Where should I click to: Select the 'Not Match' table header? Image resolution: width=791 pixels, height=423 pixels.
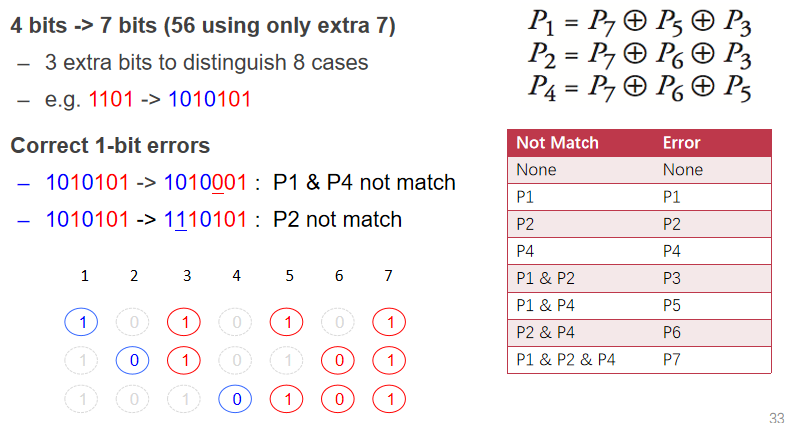click(557, 143)
